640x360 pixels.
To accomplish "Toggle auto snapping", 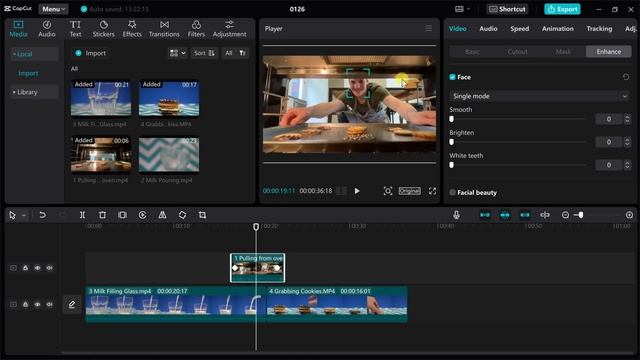I will pos(505,215).
